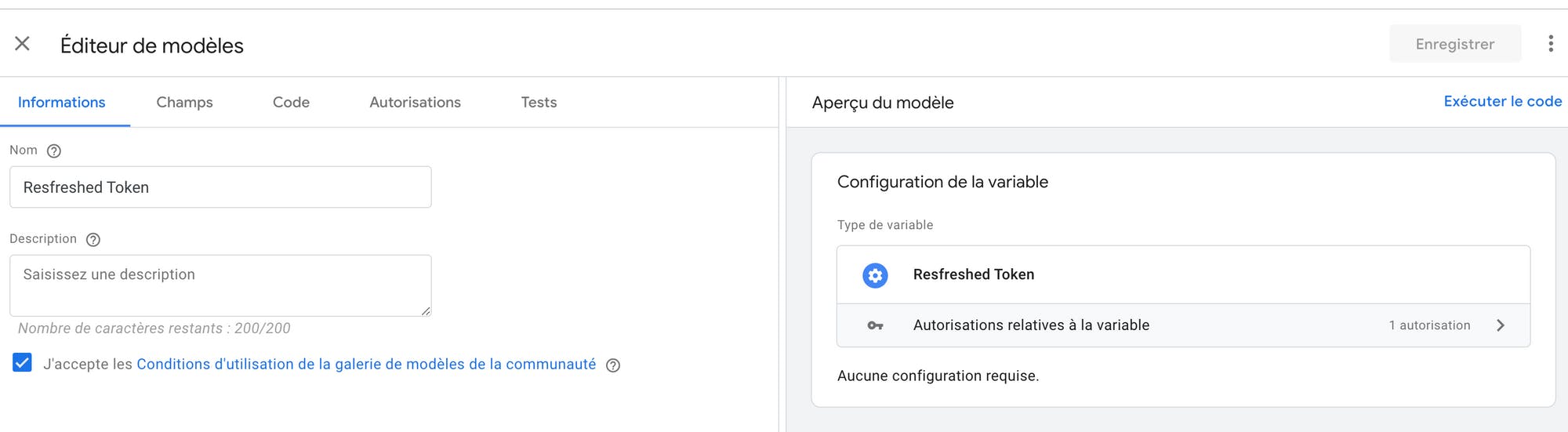
Task: Switch to the Champs tab
Action: pyautogui.click(x=184, y=102)
